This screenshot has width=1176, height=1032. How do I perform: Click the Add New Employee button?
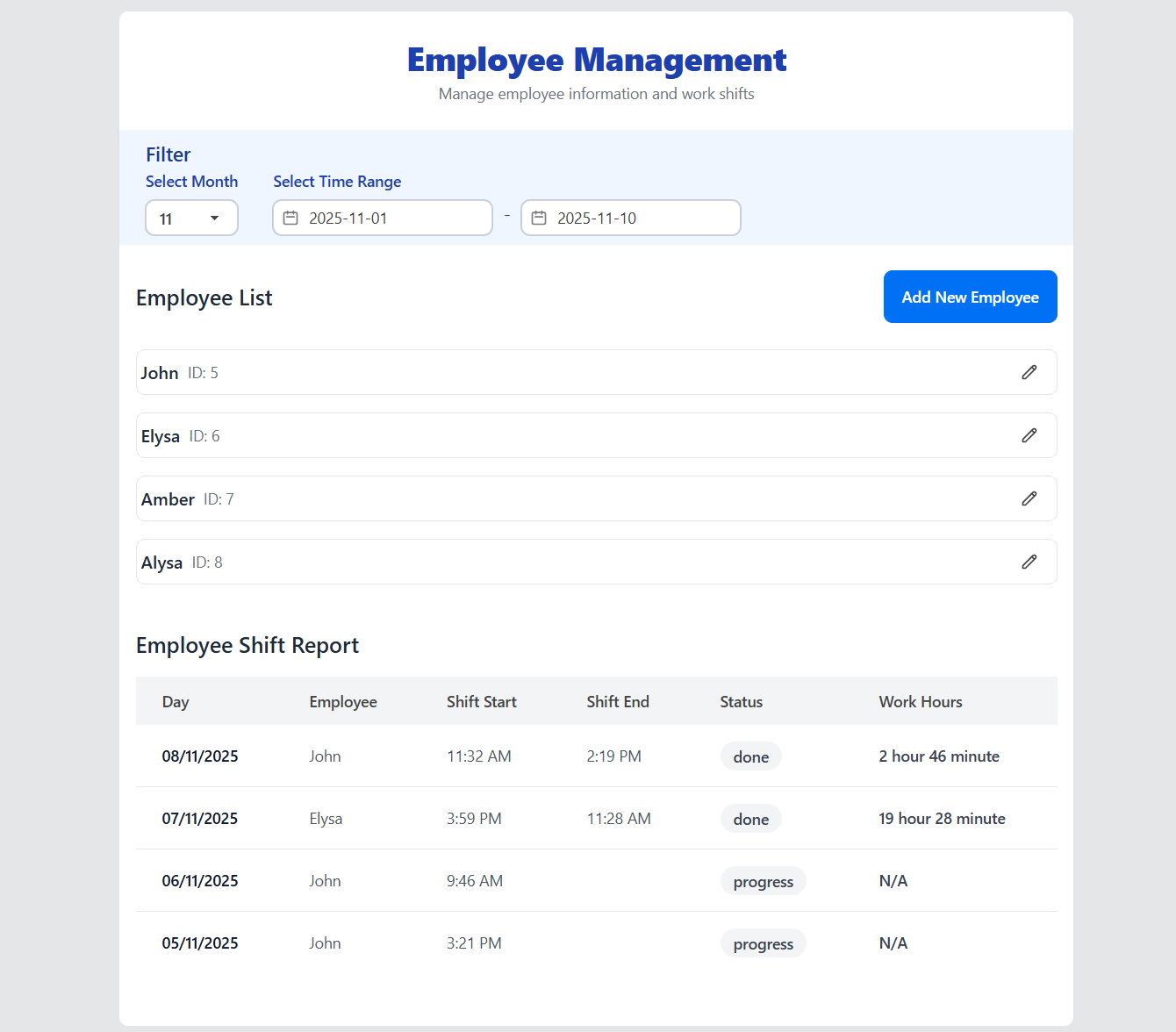pos(970,297)
